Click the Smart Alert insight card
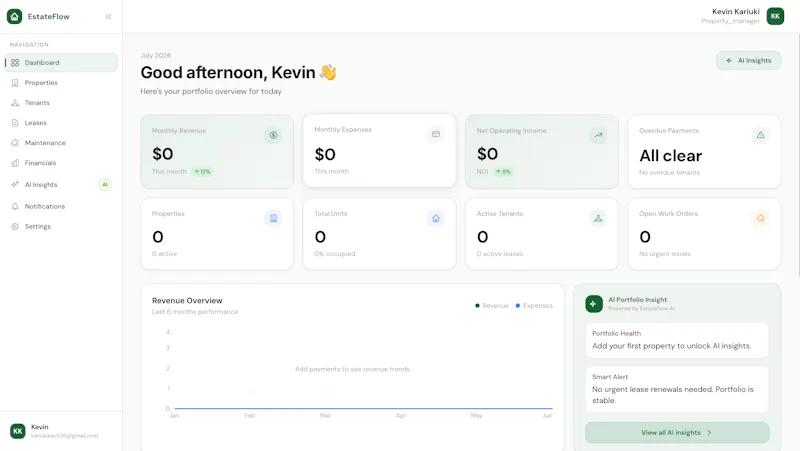 tap(677, 389)
